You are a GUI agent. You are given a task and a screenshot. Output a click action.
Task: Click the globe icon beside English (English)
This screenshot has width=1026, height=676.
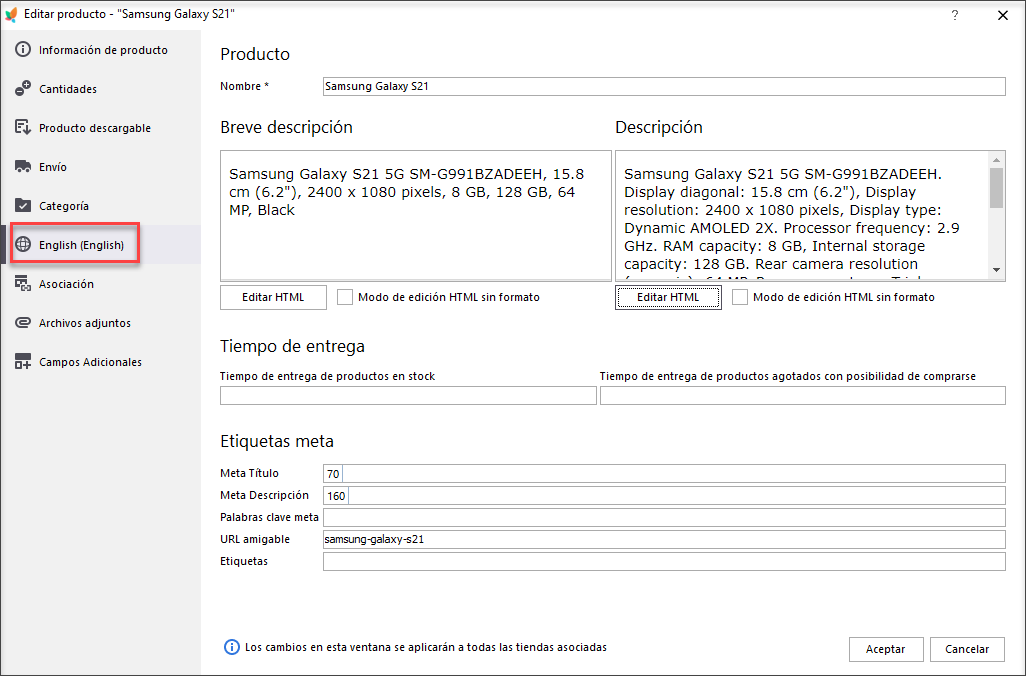point(23,244)
